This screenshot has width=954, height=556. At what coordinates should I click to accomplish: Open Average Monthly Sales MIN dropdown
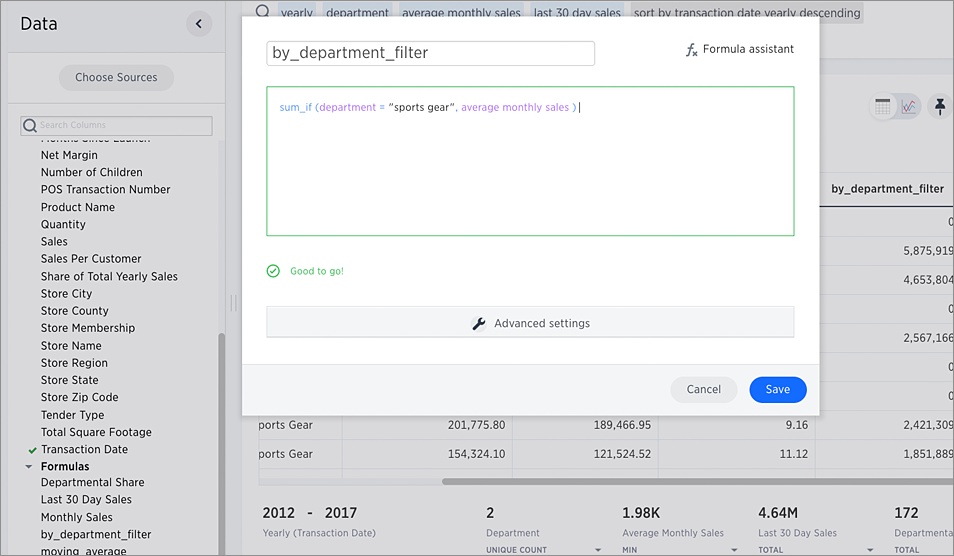coord(735,550)
